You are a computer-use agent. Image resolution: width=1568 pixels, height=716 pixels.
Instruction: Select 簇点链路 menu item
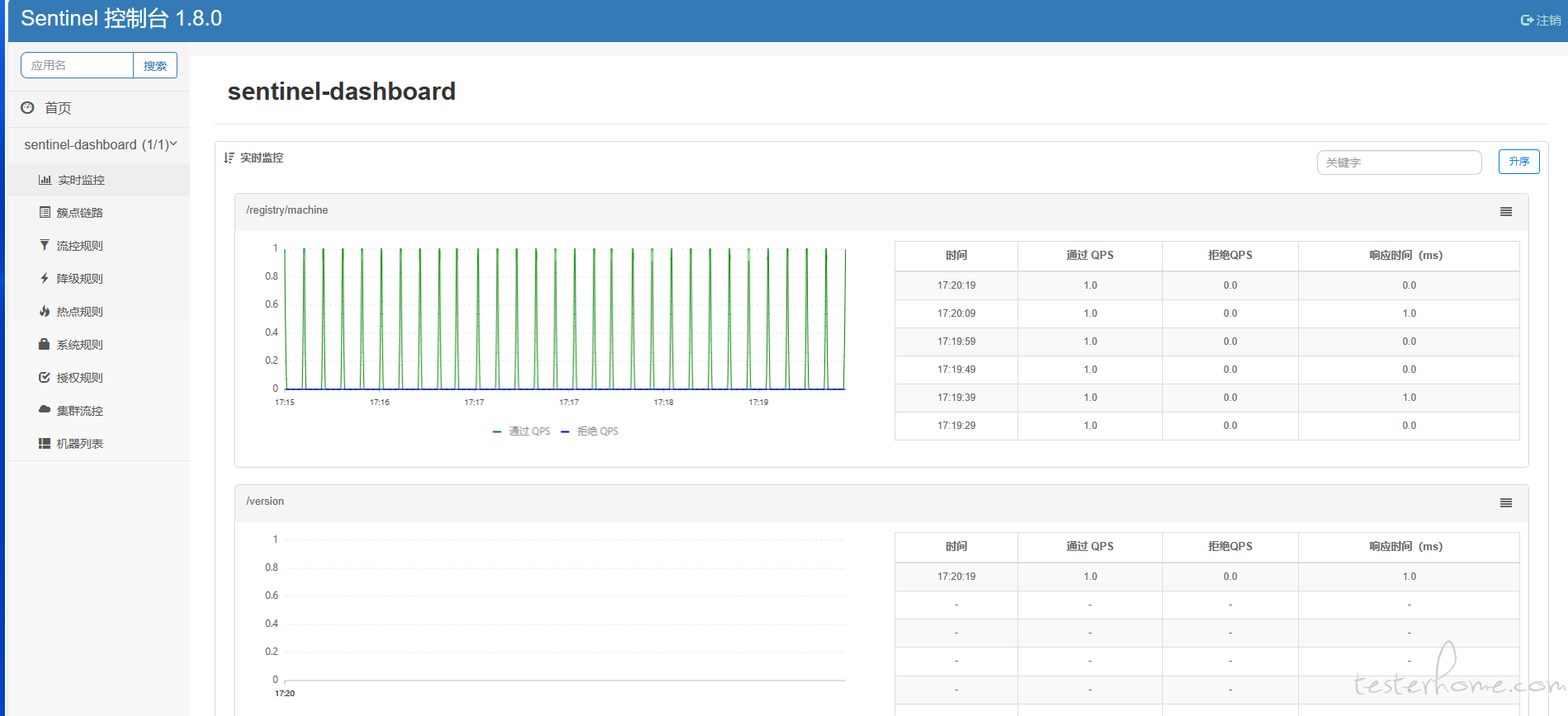[x=80, y=213]
